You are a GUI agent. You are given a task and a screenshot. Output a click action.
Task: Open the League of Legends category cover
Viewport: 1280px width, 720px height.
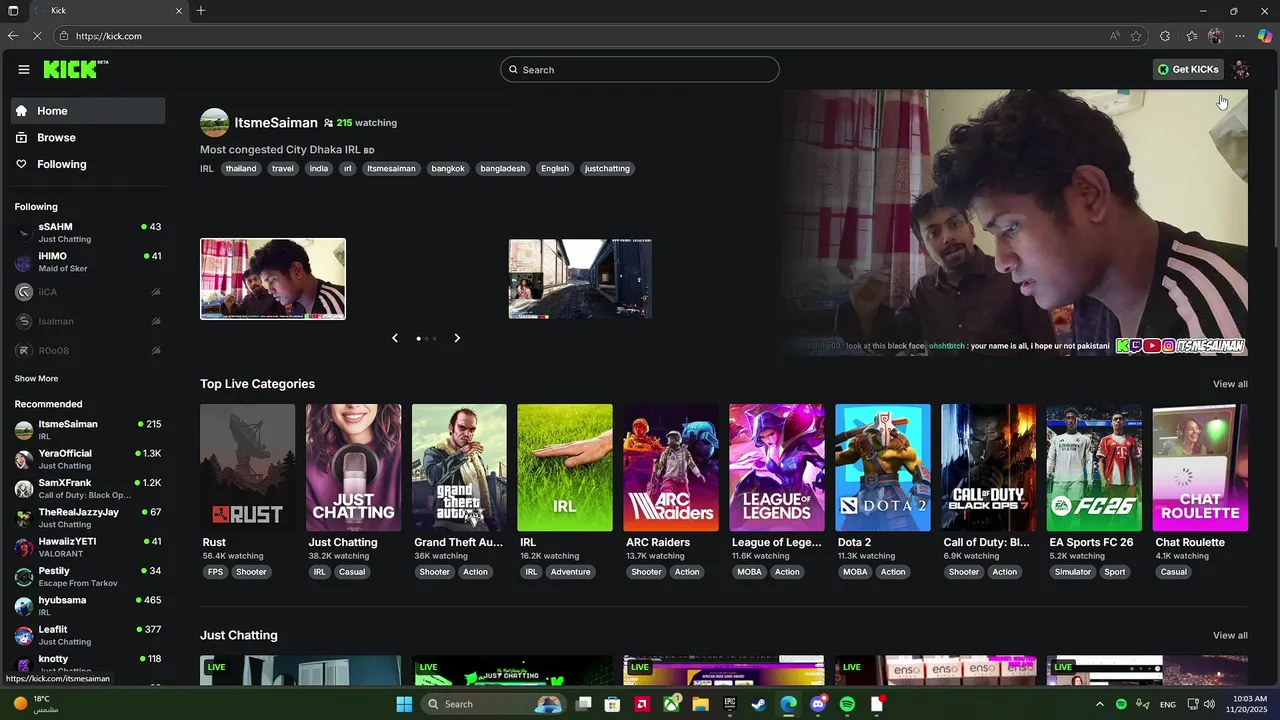(777, 467)
